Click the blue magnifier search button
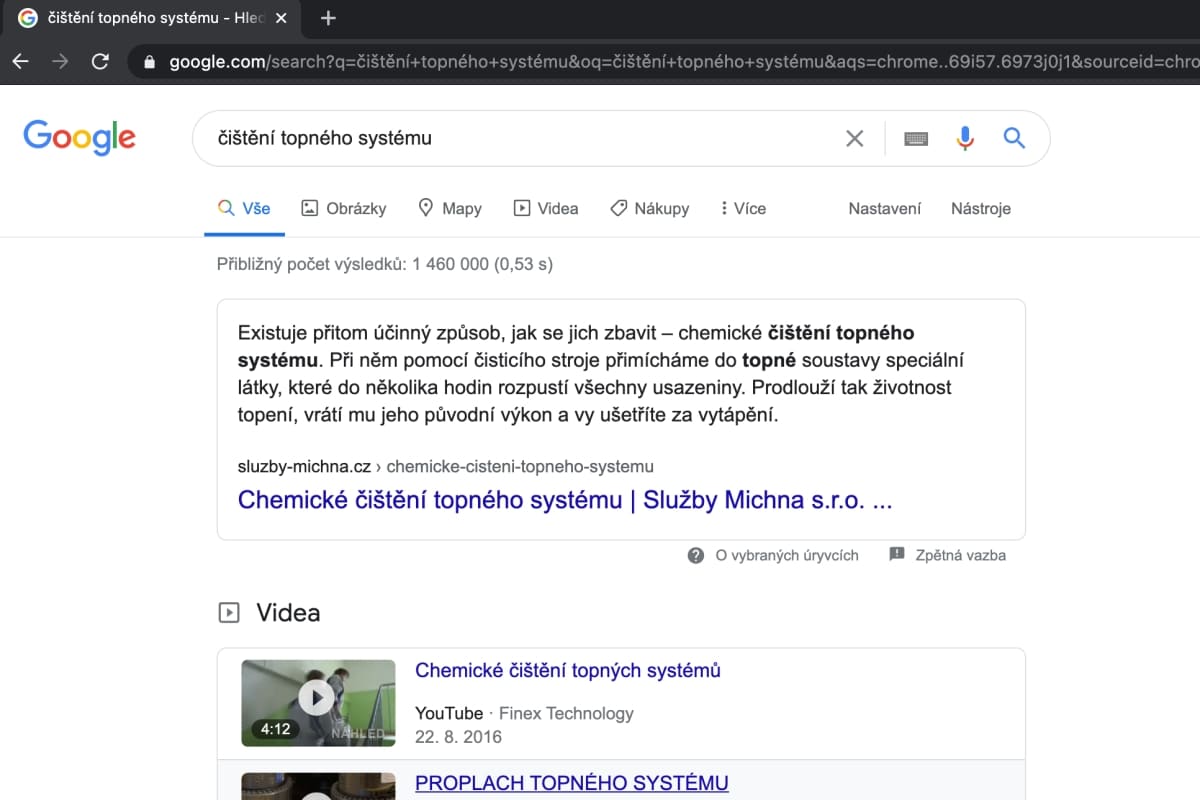The image size is (1200, 800). 1014,138
